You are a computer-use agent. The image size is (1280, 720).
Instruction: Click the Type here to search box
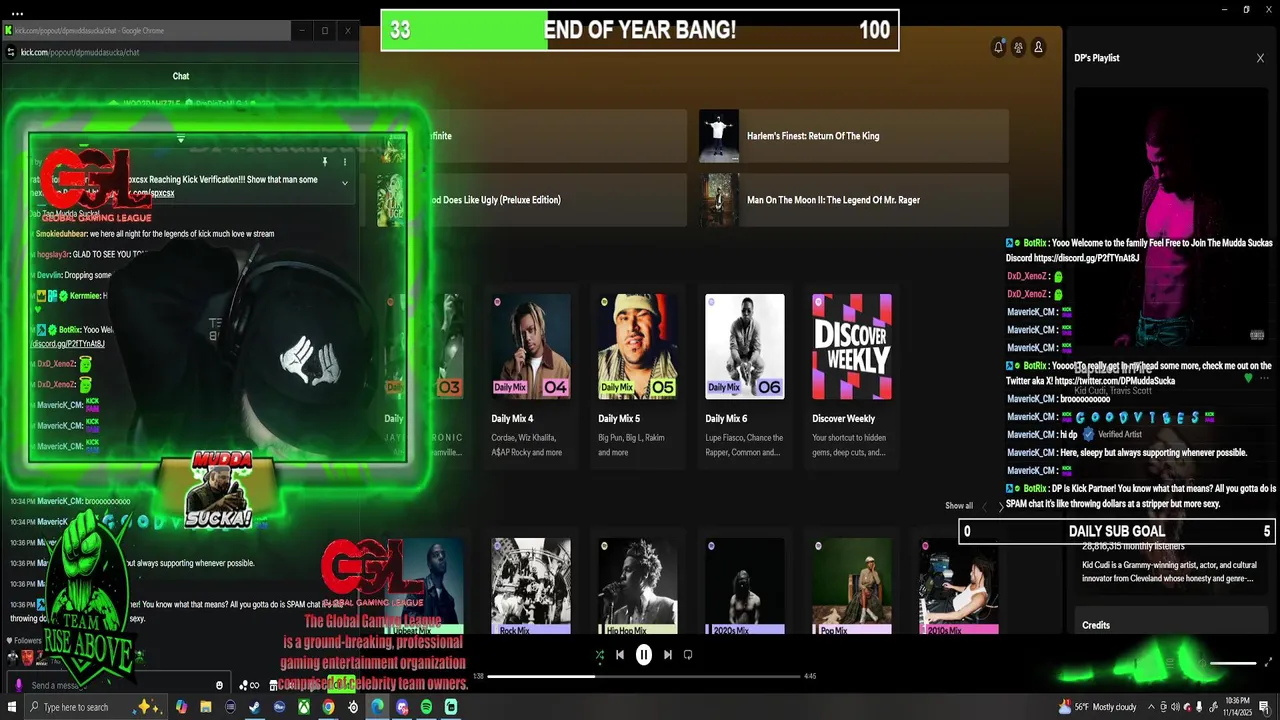(95, 707)
